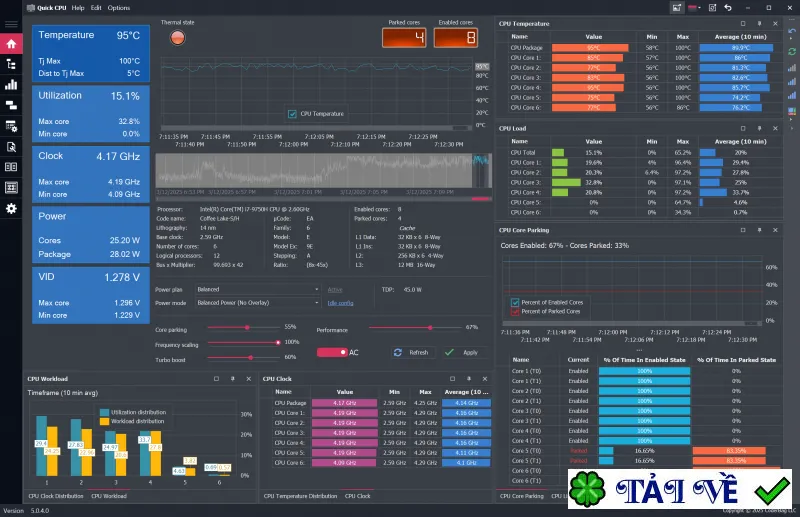Toggle Percent of Enabled Cores checkbox
Screen dimensions: 800x517
[515, 302]
